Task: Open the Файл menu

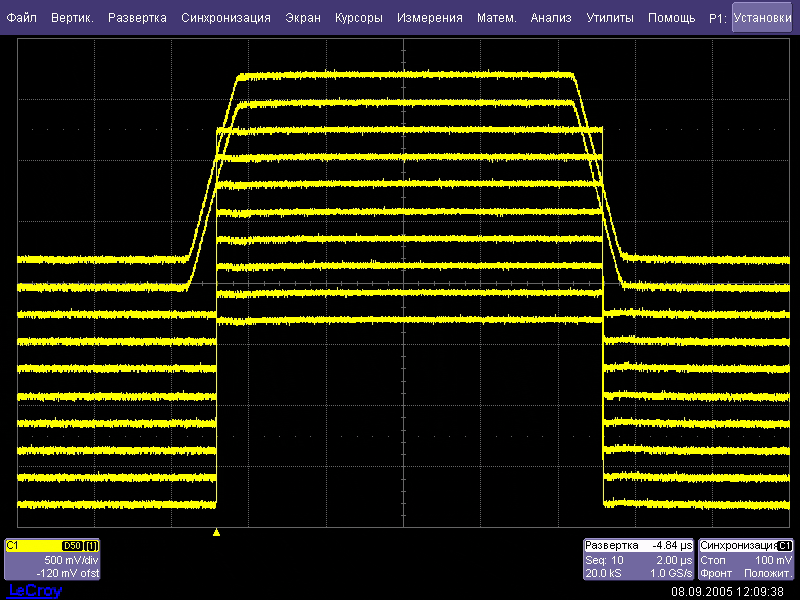Action: point(22,18)
